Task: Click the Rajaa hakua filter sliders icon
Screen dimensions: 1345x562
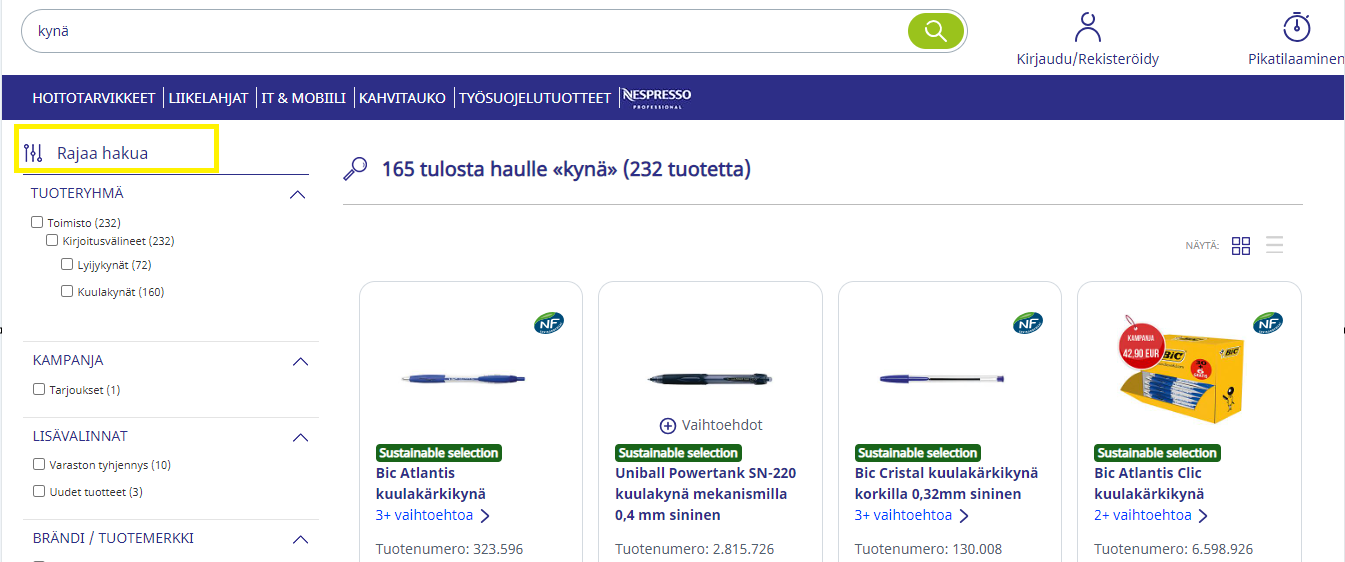Action: [33, 153]
